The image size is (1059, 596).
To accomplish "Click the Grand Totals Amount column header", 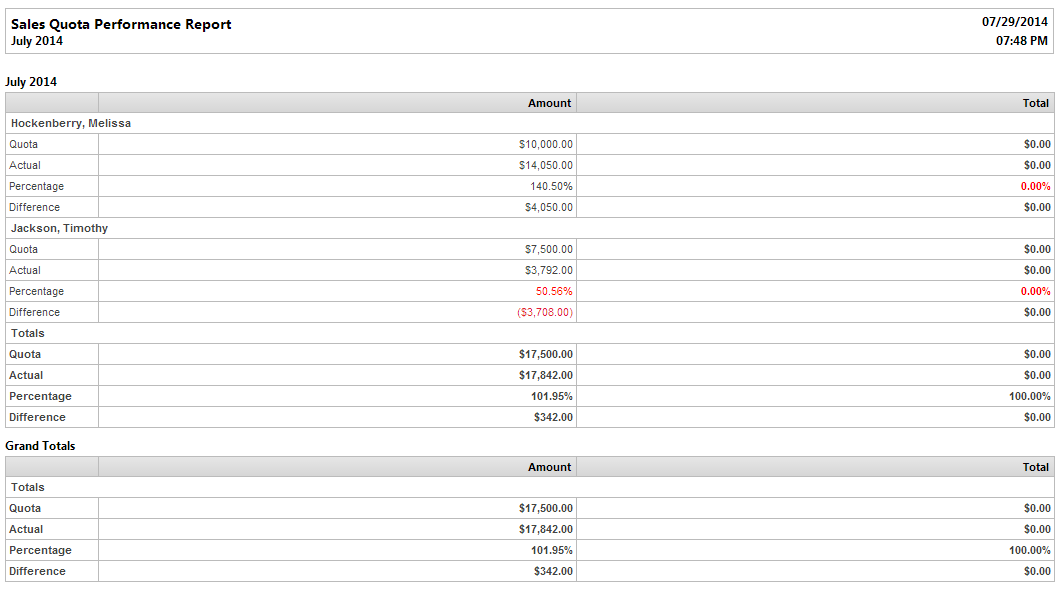I will coord(549,467).
